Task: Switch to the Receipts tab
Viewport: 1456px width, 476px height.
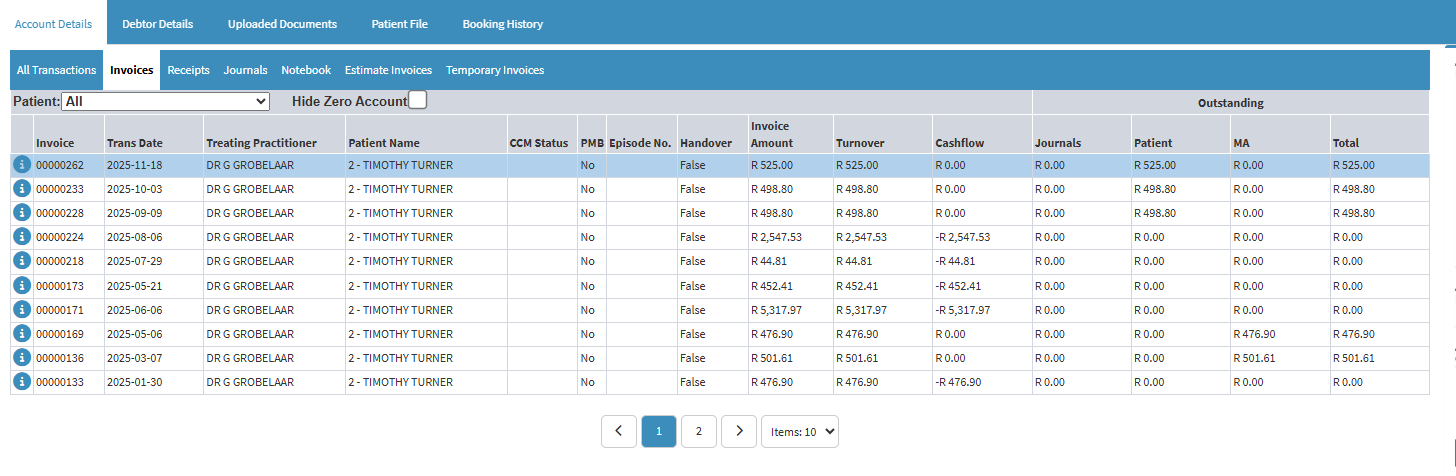Action: point(188,70)
